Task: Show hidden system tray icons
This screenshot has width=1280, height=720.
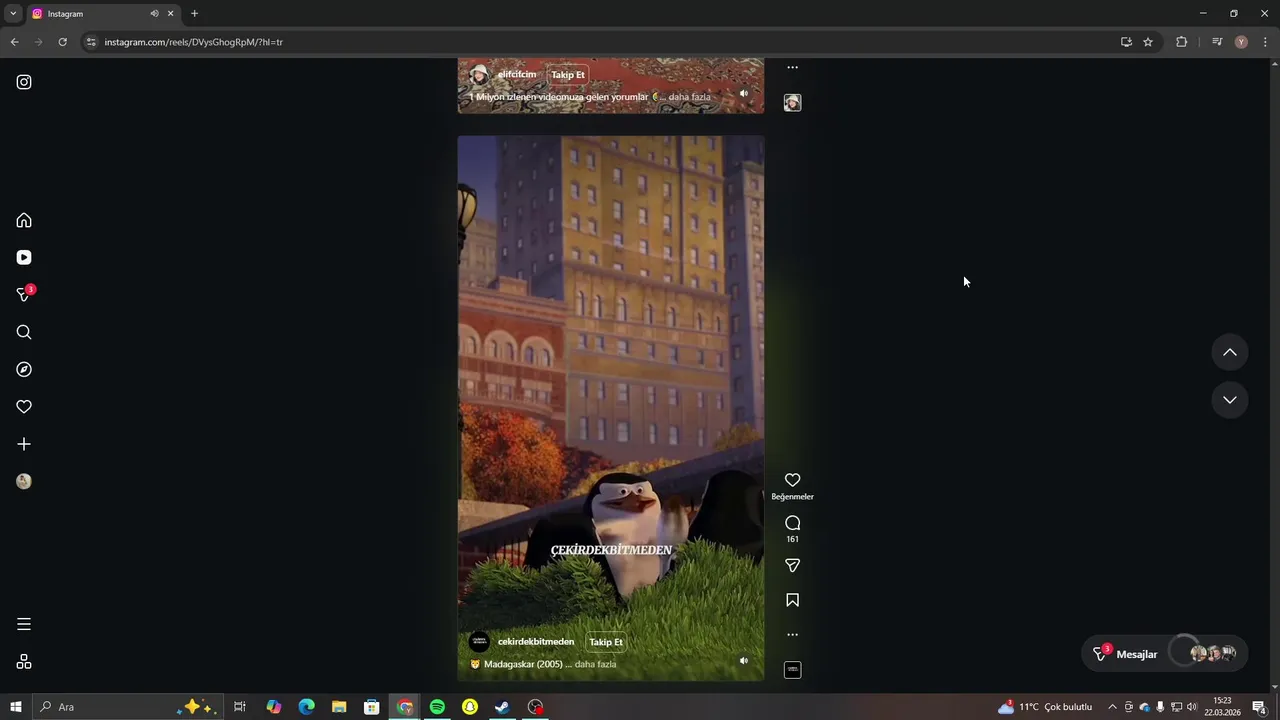Action: coord(1112,707)
